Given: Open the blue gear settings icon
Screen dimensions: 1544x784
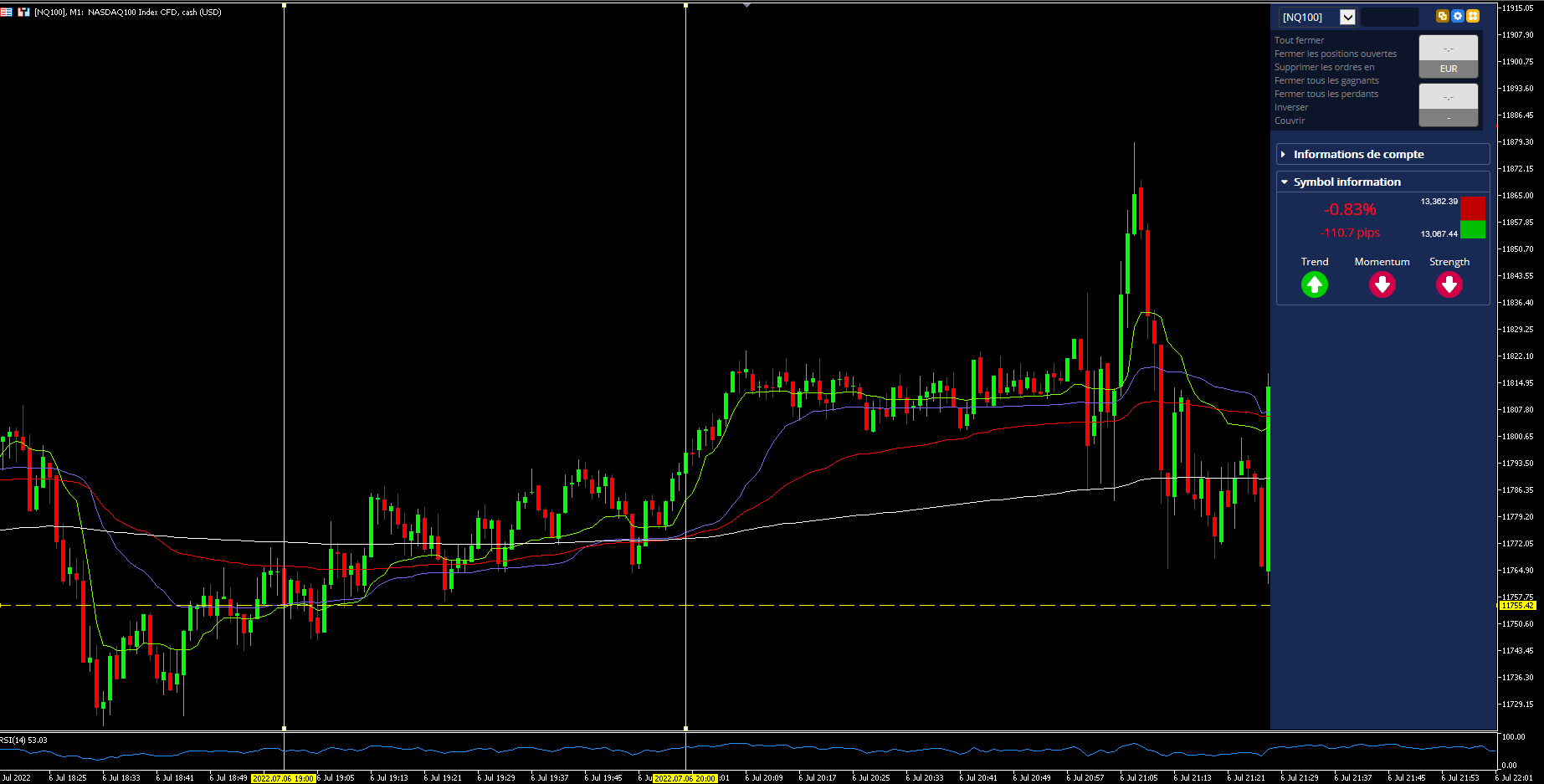Looking at the screenshot, I should (1458, 16).
